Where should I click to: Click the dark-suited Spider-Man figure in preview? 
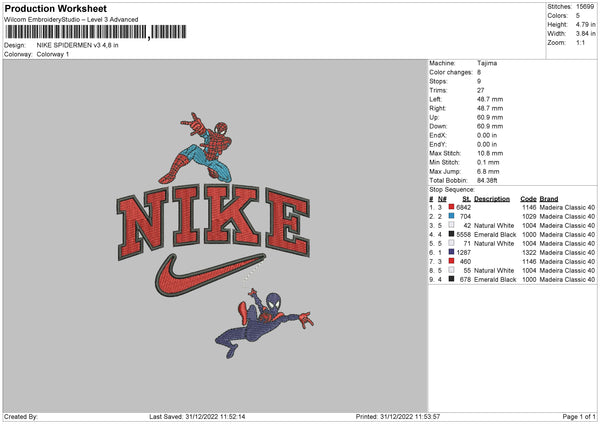point(264,323)
